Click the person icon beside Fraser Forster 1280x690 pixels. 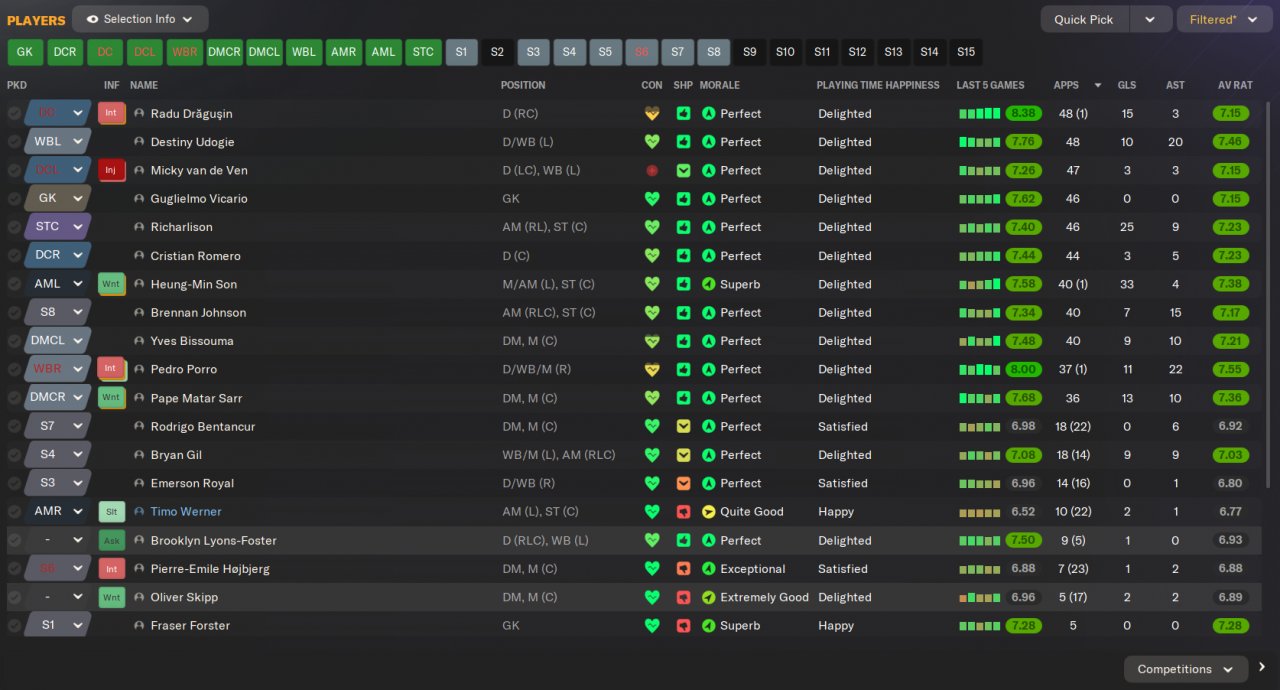click(139, 626)
